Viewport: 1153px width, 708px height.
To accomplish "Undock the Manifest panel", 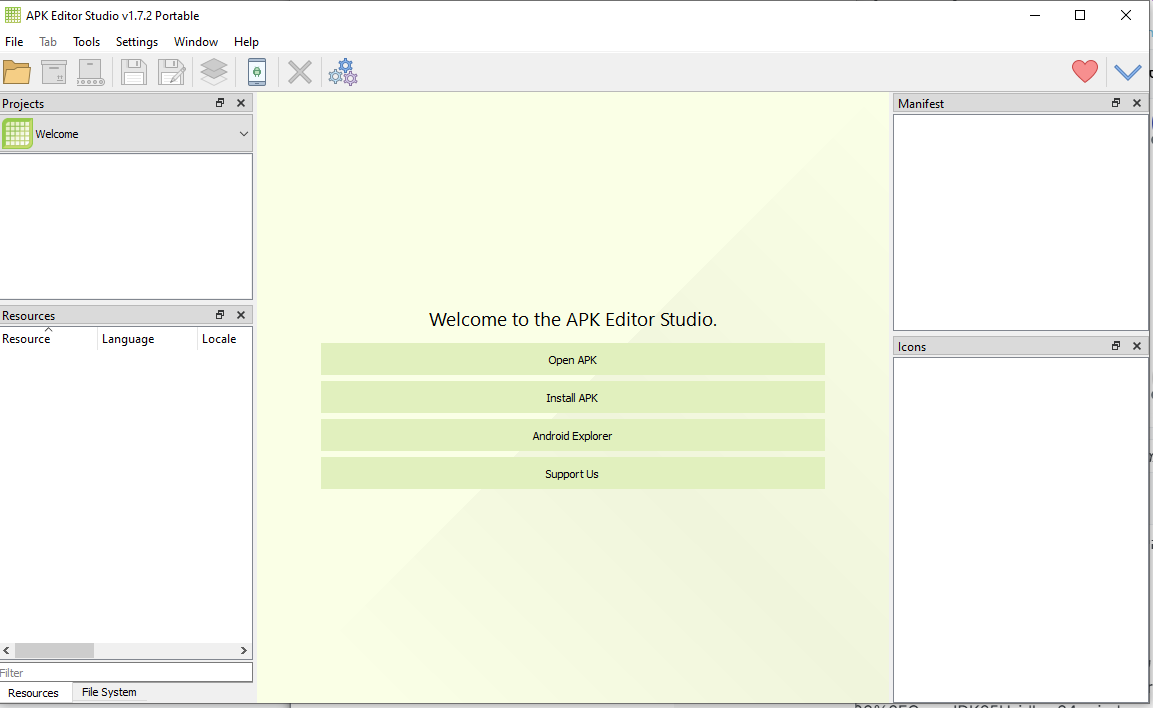I will (1116, 103).
